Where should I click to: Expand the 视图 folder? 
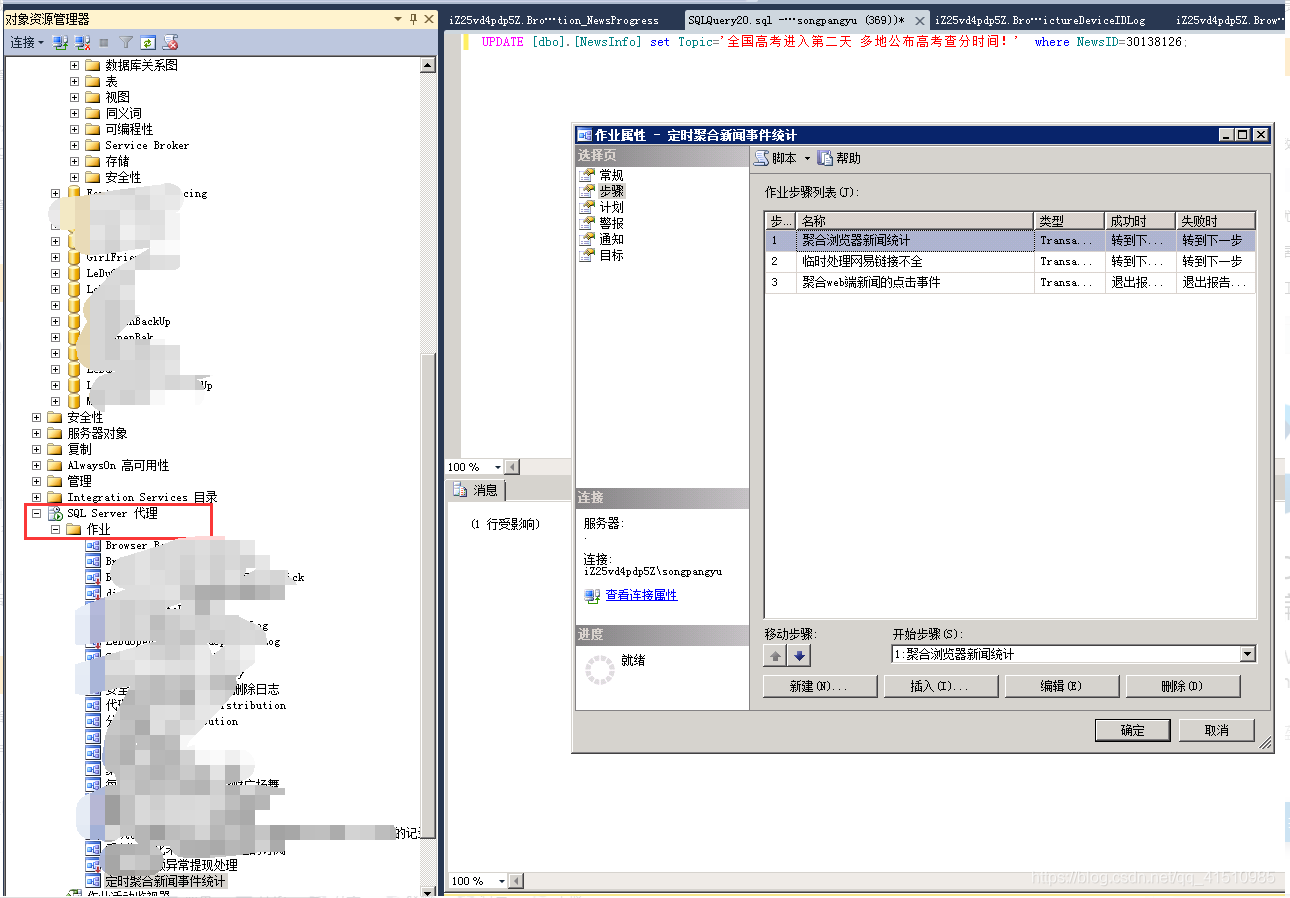tap(74, 97)
